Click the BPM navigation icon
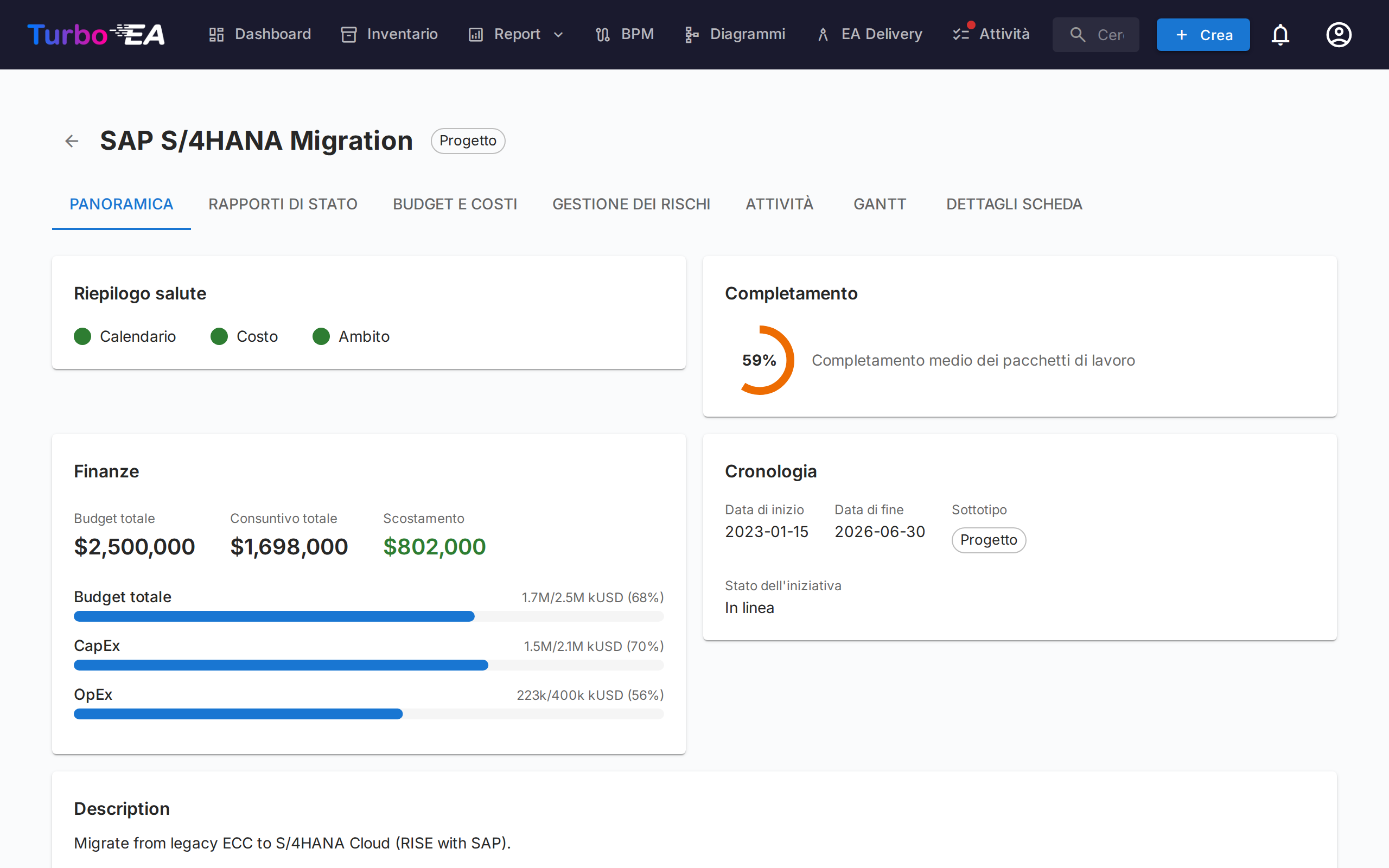The image size is (1389, 868). point(602,34)
